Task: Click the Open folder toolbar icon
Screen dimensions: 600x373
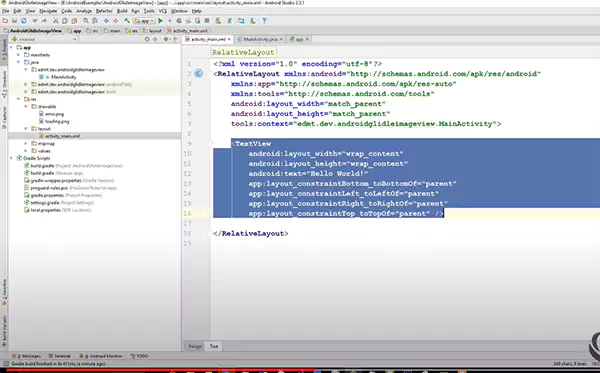Action: pyautogui.click(x=5, y=21)
